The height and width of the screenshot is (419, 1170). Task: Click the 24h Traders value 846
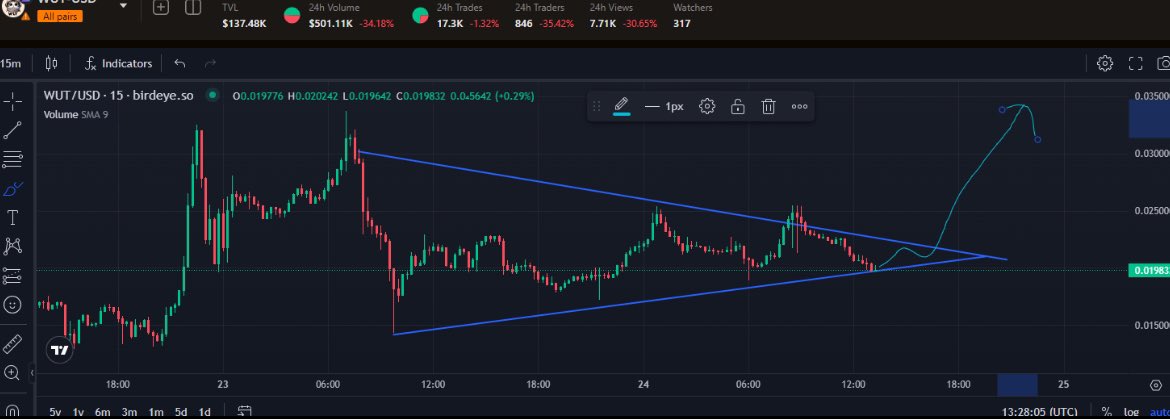point(524,23)
